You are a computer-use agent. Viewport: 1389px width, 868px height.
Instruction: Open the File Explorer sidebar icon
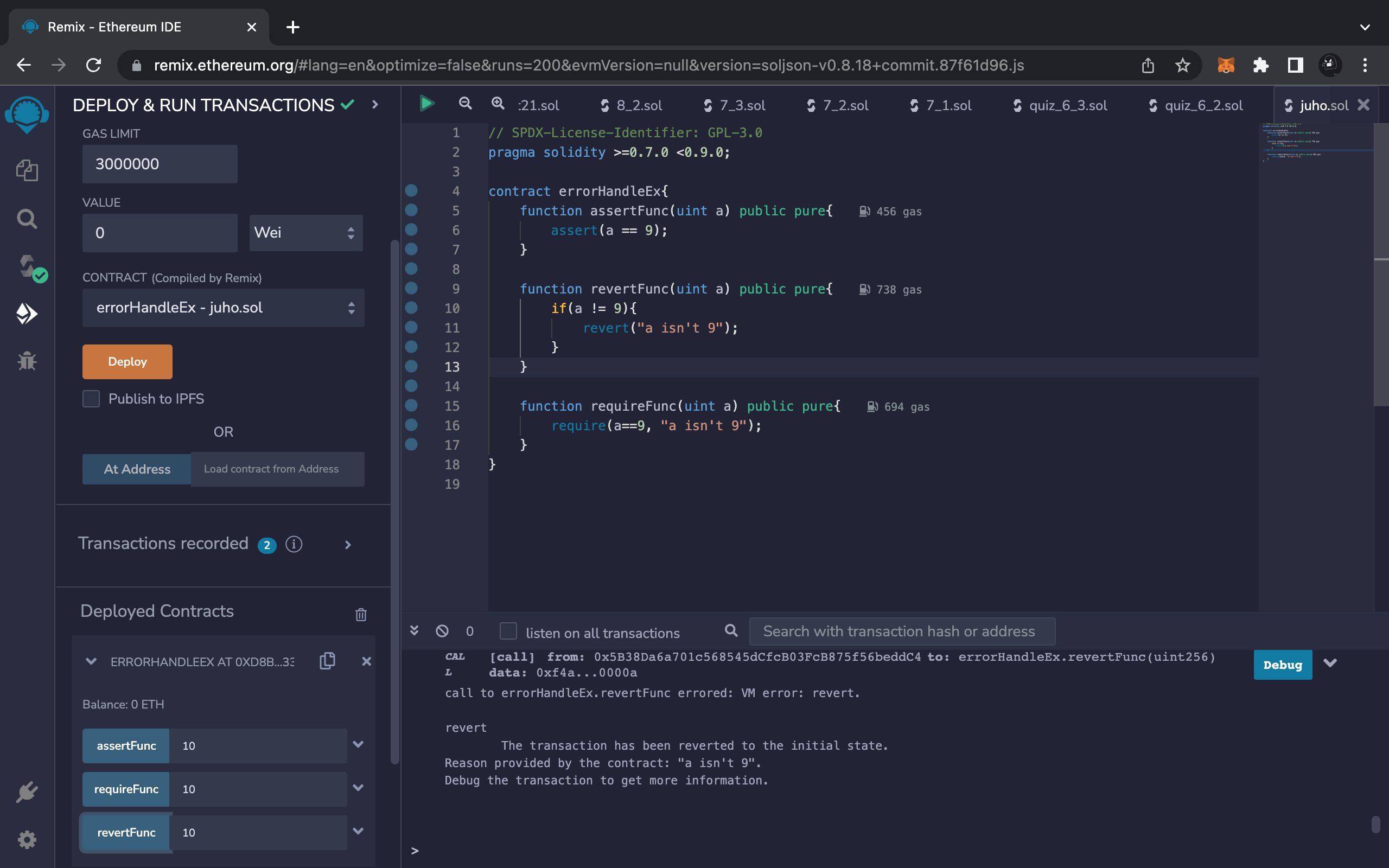pos(27,170)
